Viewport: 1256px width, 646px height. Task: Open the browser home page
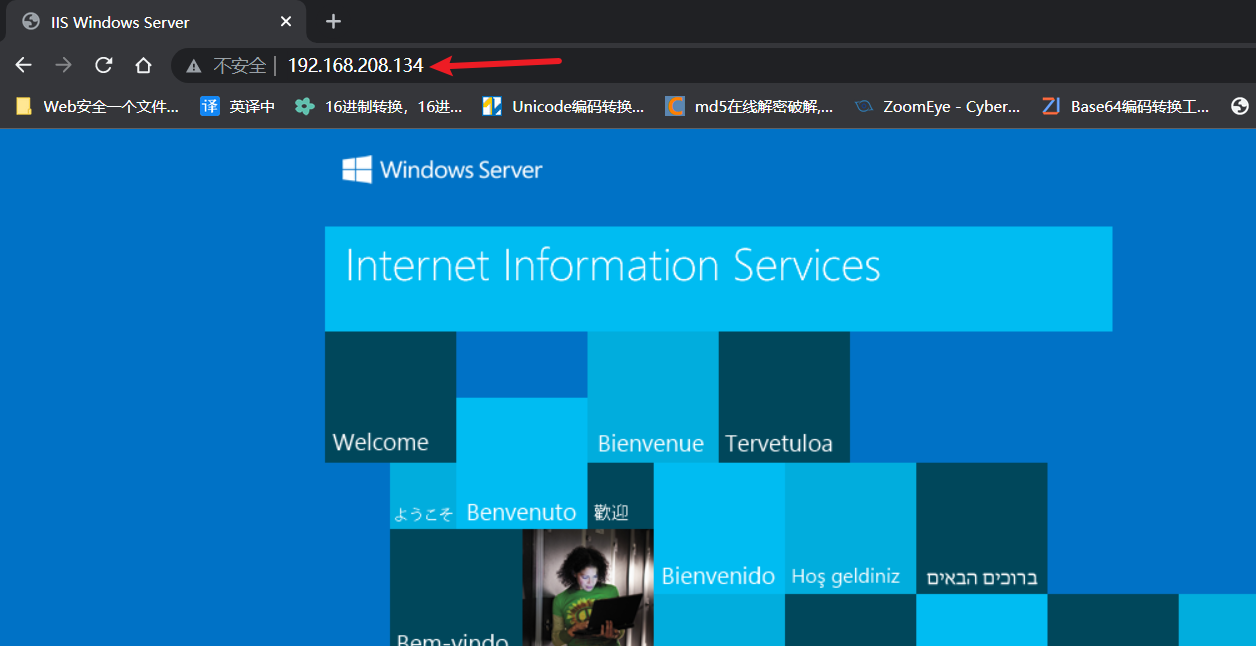[143, 64]
